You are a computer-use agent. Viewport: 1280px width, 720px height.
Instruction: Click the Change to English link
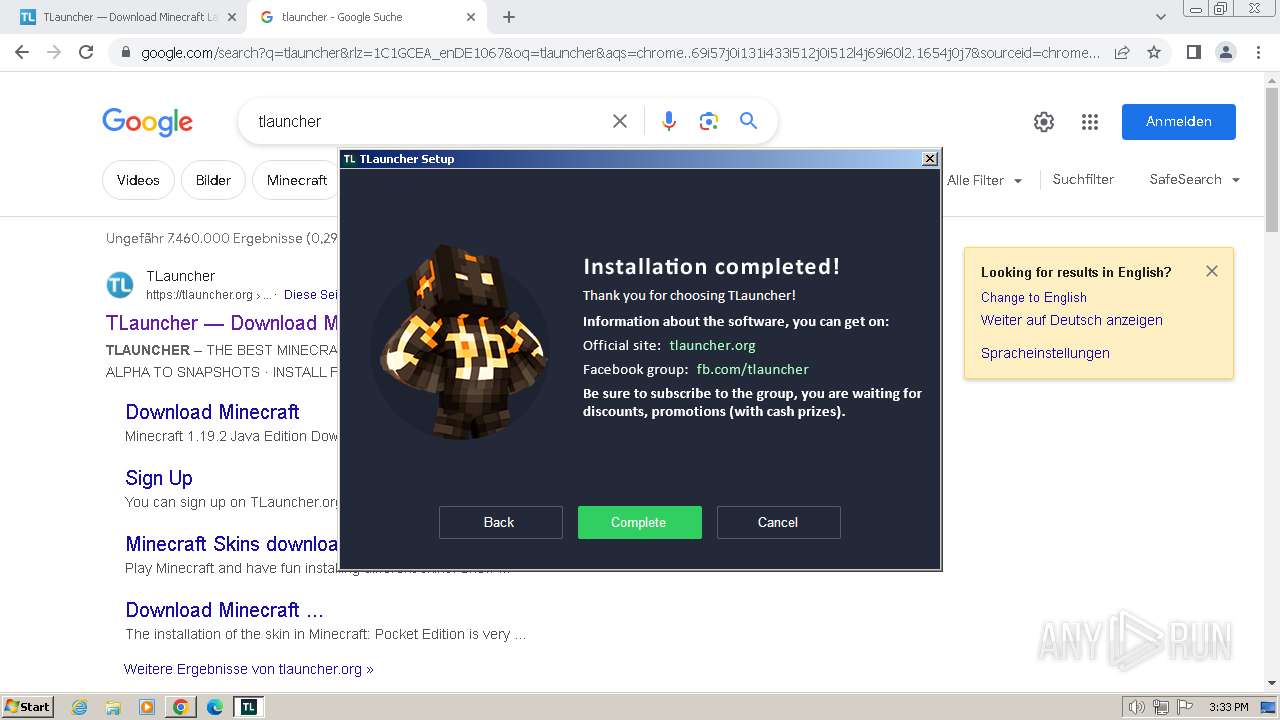(x=1034, y=297)
